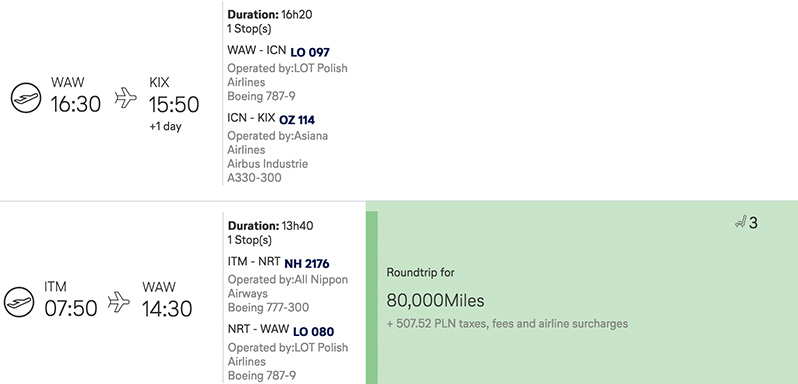
Task: Click the Duration 16h20 label
Action: (x=270, y=15)
